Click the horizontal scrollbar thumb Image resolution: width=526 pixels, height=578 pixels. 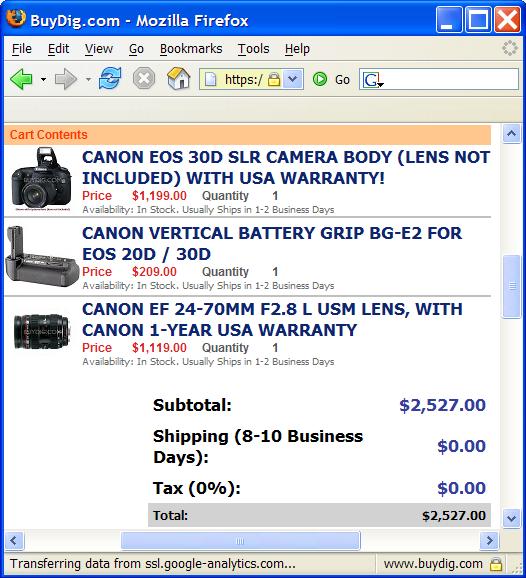tap(240, 541)
